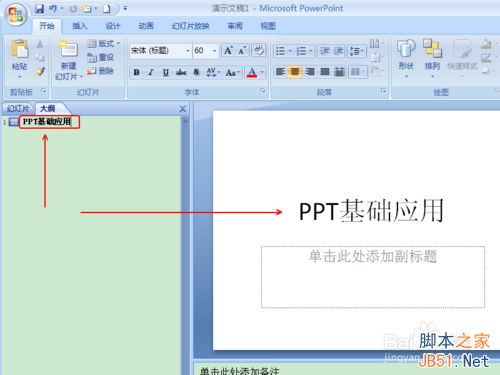
Task: Decrease font size with the small A
Action: point(242,51)
